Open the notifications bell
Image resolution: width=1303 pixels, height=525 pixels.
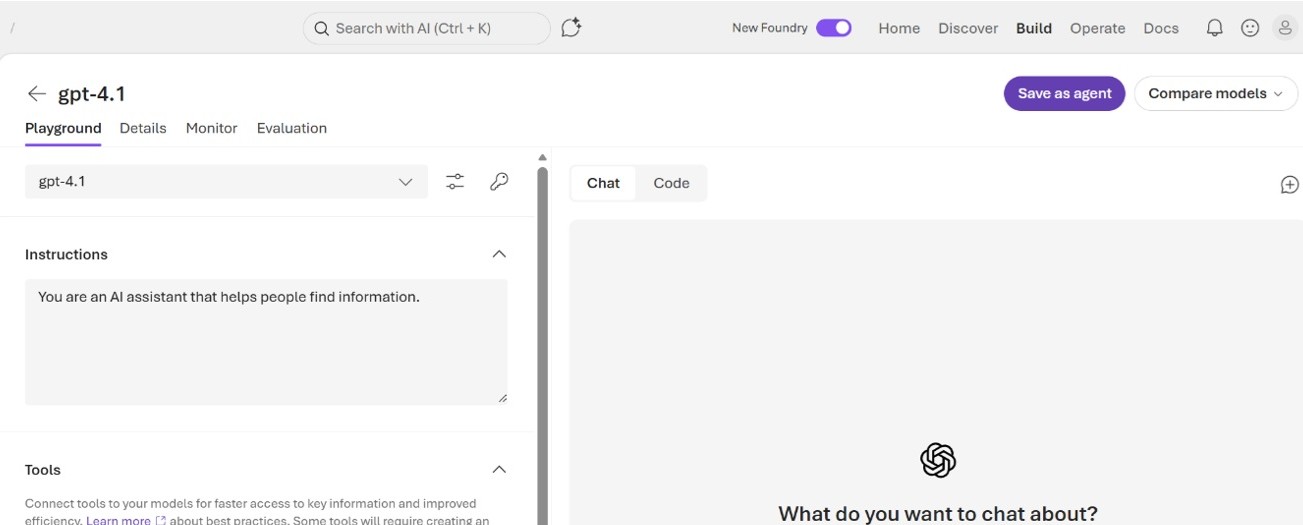pyautogui.click(x=1214, y=28)
